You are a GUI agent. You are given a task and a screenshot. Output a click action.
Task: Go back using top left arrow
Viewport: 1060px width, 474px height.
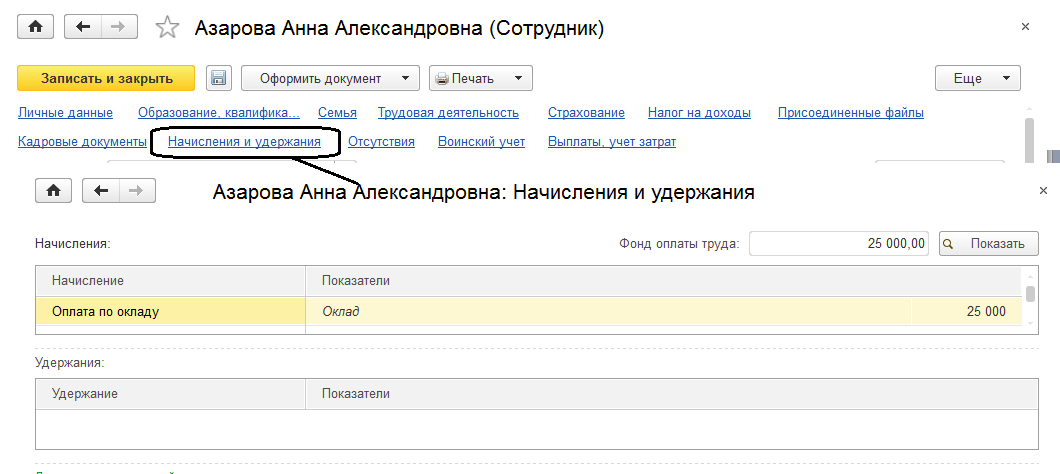pos(83,27)
